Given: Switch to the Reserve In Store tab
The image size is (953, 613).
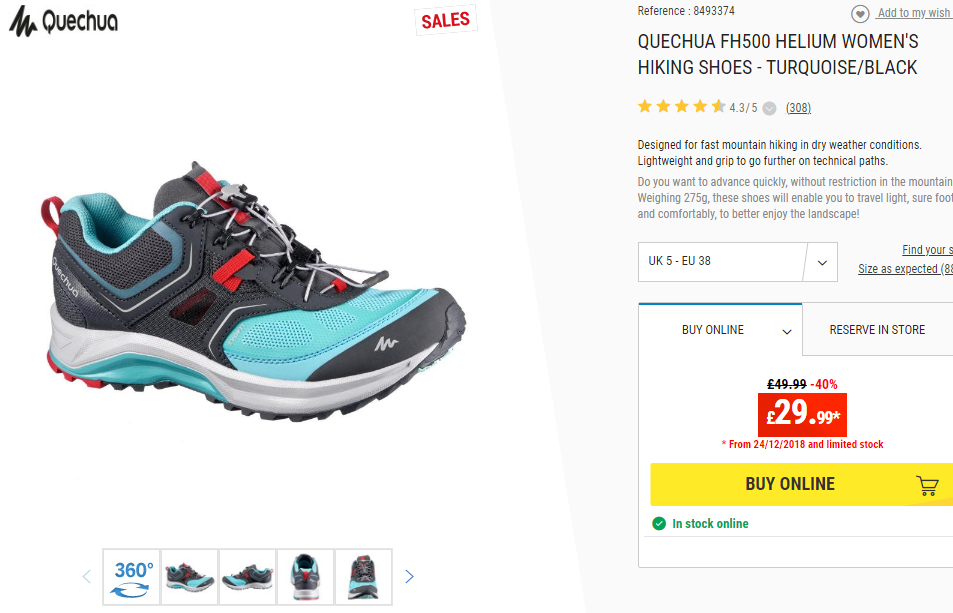Looking at the screenshot, I should [x=877, y=329].
